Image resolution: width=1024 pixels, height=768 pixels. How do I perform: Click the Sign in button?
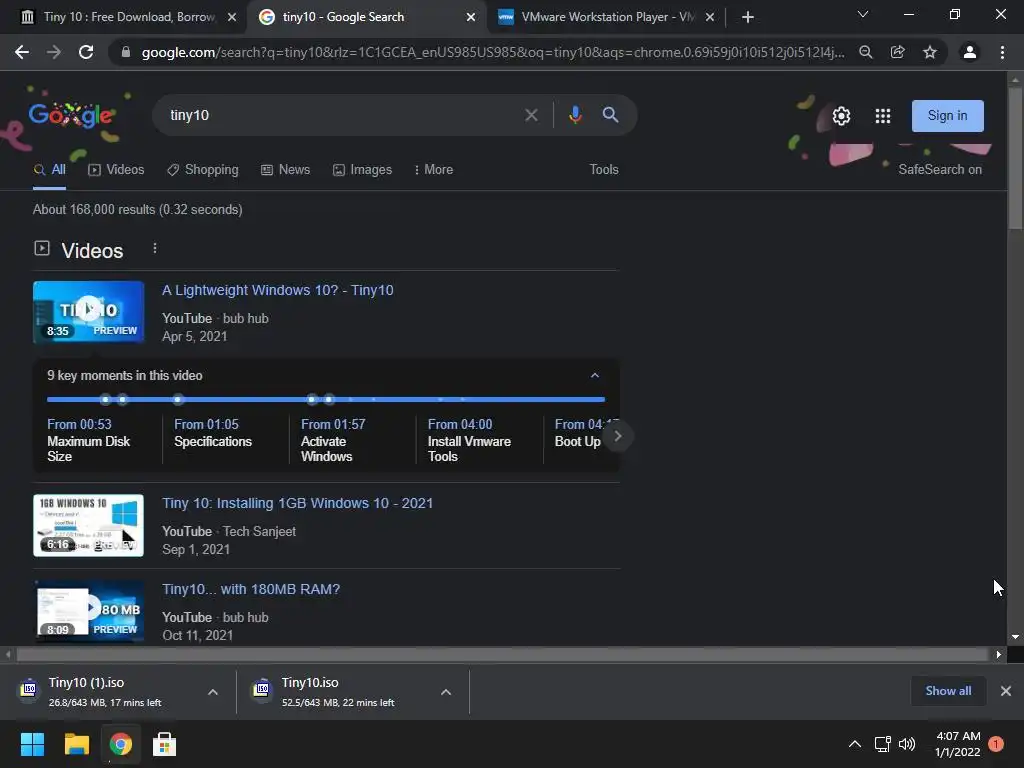point(948,116)
